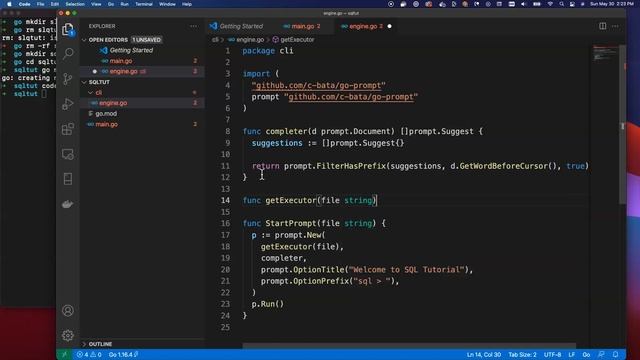Open the View menu
Screen dimensions: 640x360
96,4
